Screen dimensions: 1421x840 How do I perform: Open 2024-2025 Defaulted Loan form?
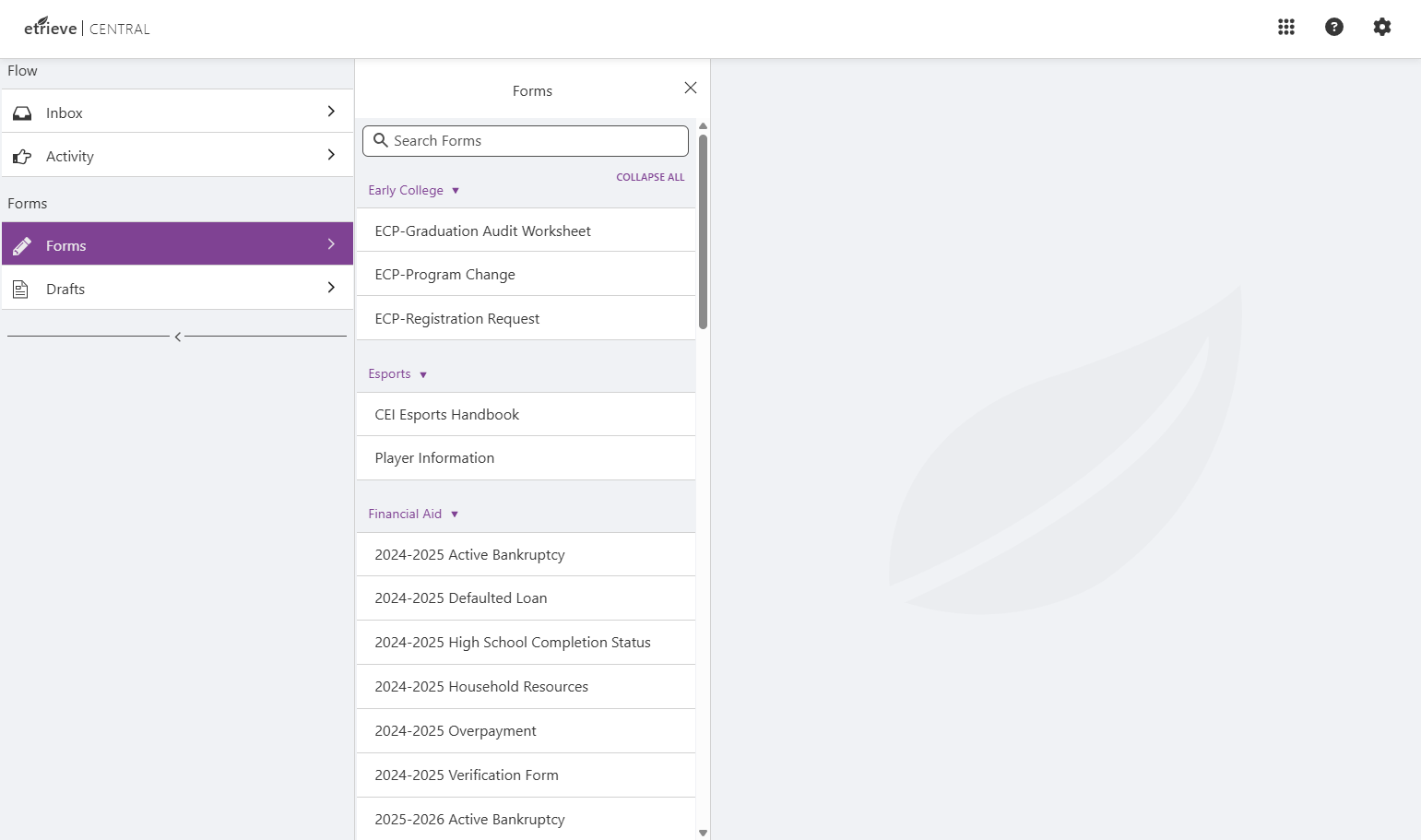526,598
